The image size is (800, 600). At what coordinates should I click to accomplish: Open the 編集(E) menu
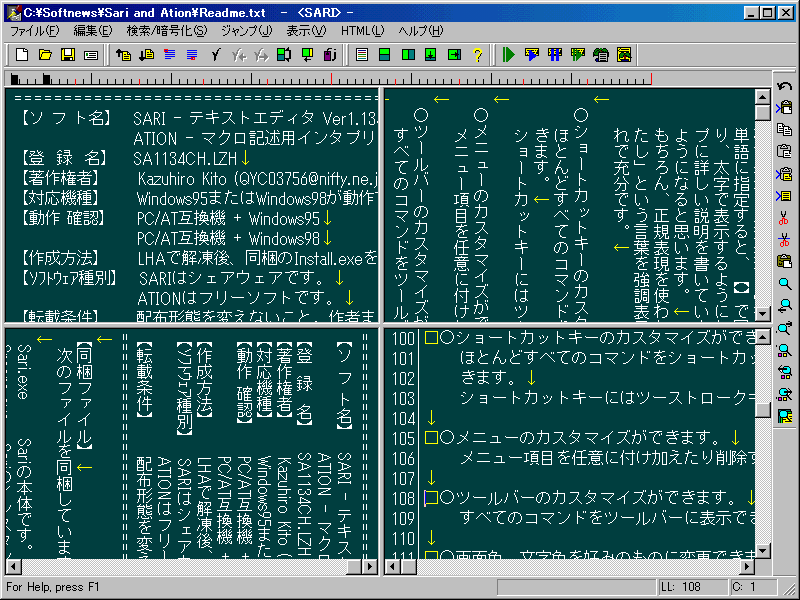click(x=92, y=31)
